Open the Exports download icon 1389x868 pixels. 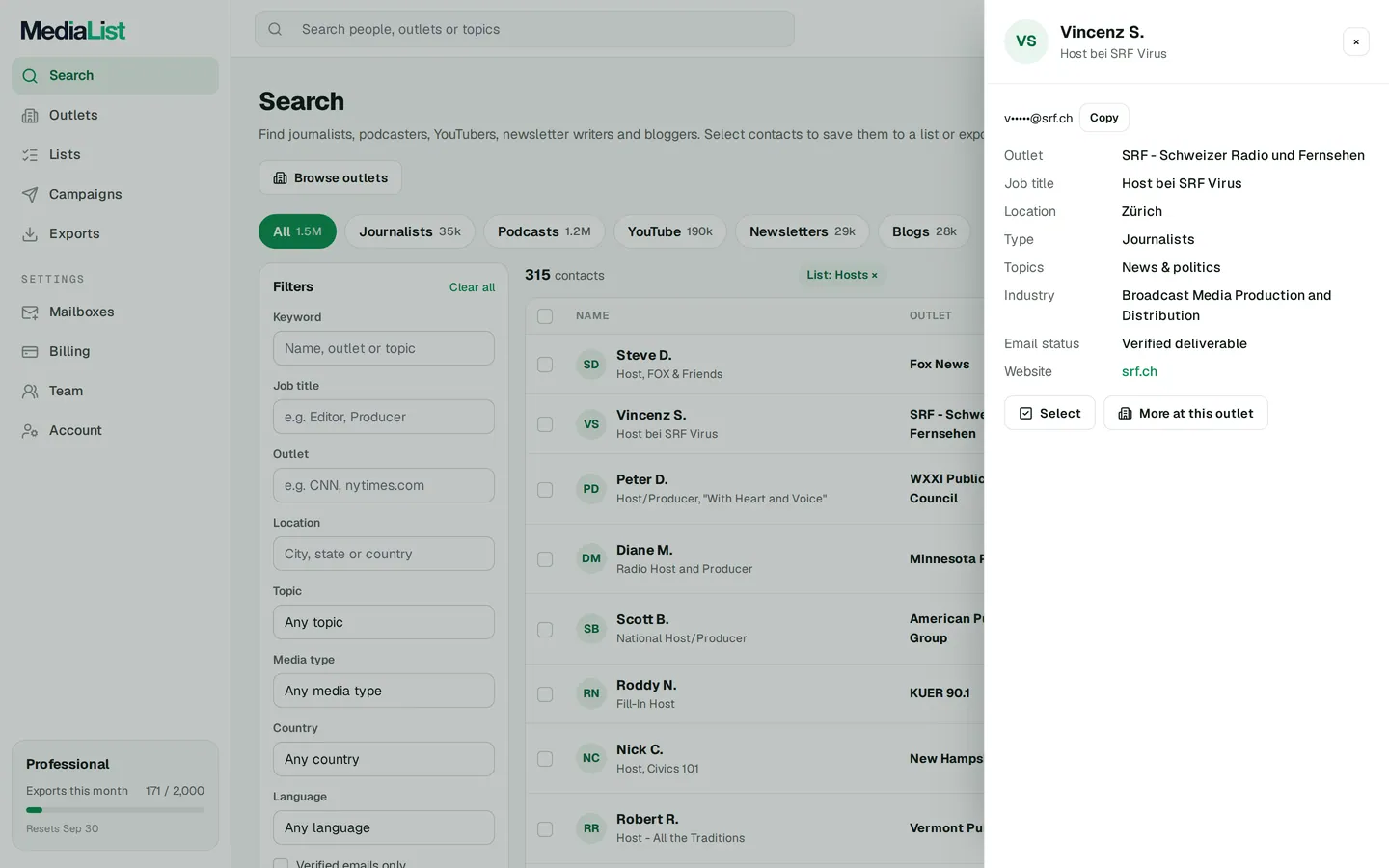[30, 233]
